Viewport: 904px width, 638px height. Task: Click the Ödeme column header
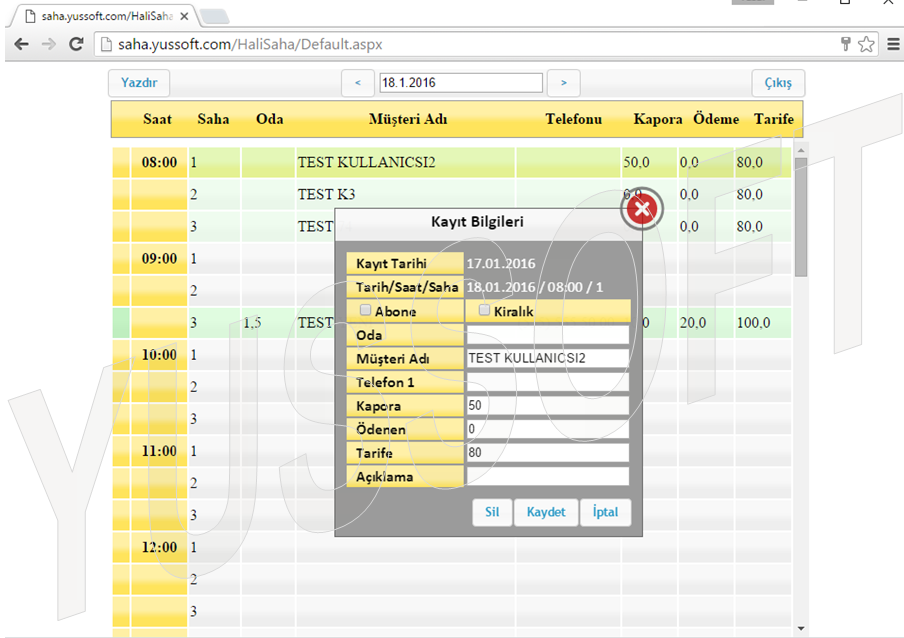pyautogui.click(x=716, y=119)
